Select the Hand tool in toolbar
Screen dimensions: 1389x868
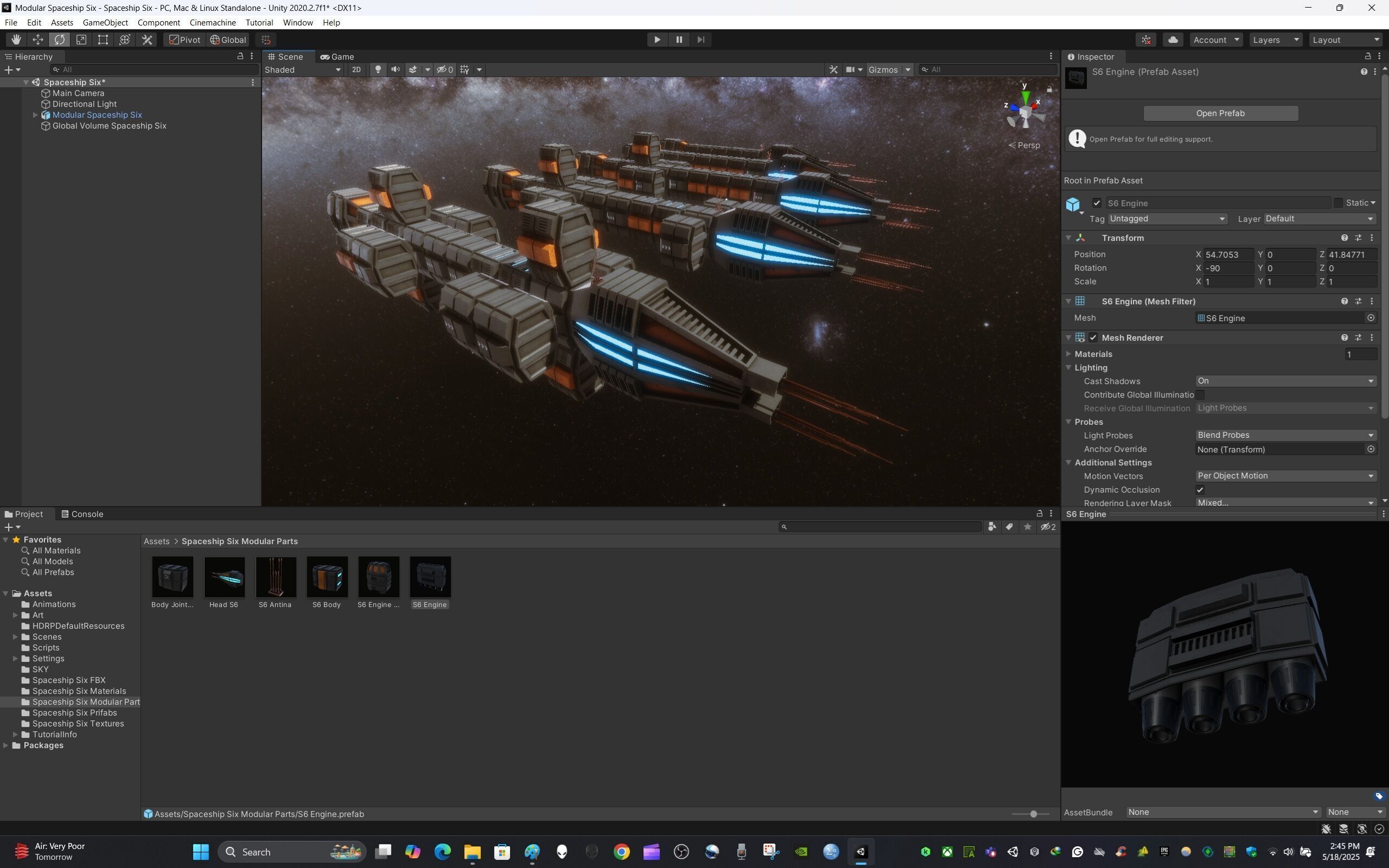(16, 40)
